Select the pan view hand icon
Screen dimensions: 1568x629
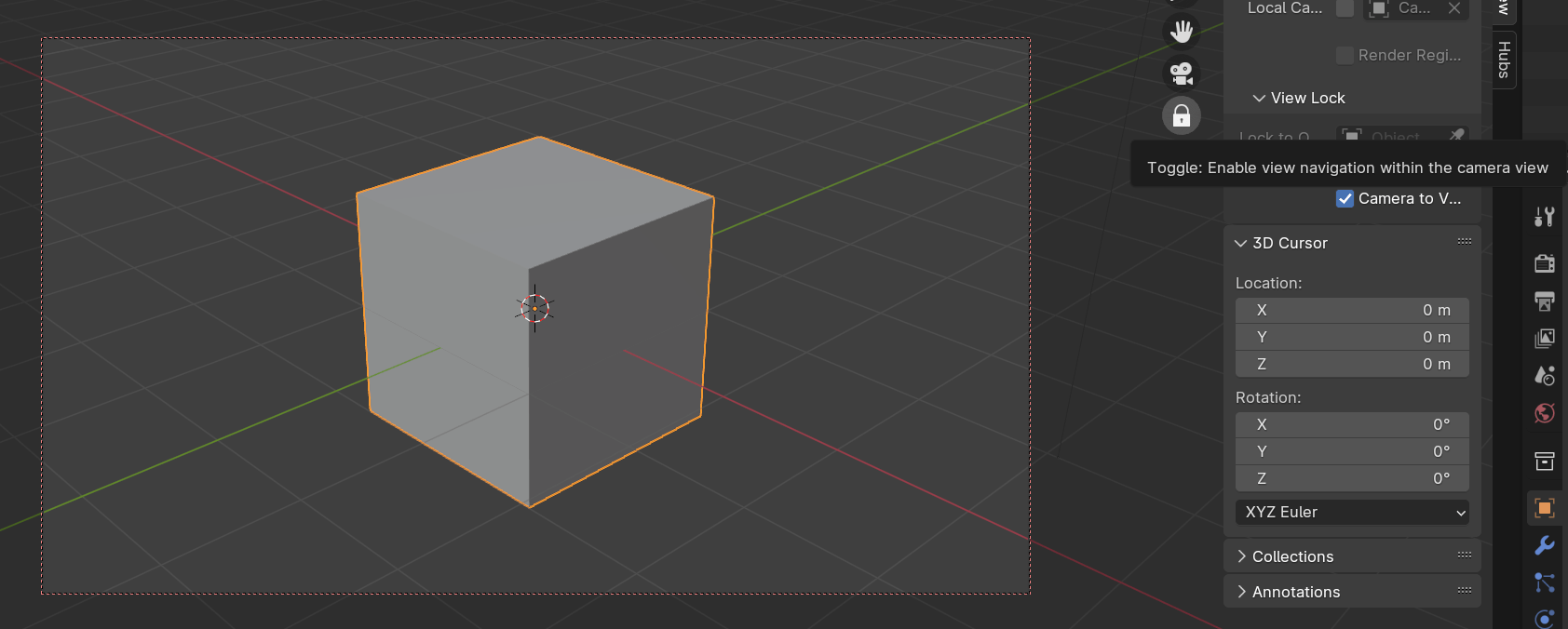[1182, 31]
